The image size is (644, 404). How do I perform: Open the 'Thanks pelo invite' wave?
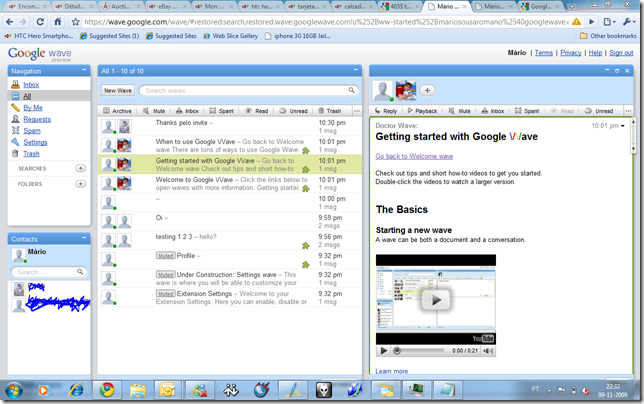coord(230,126)
